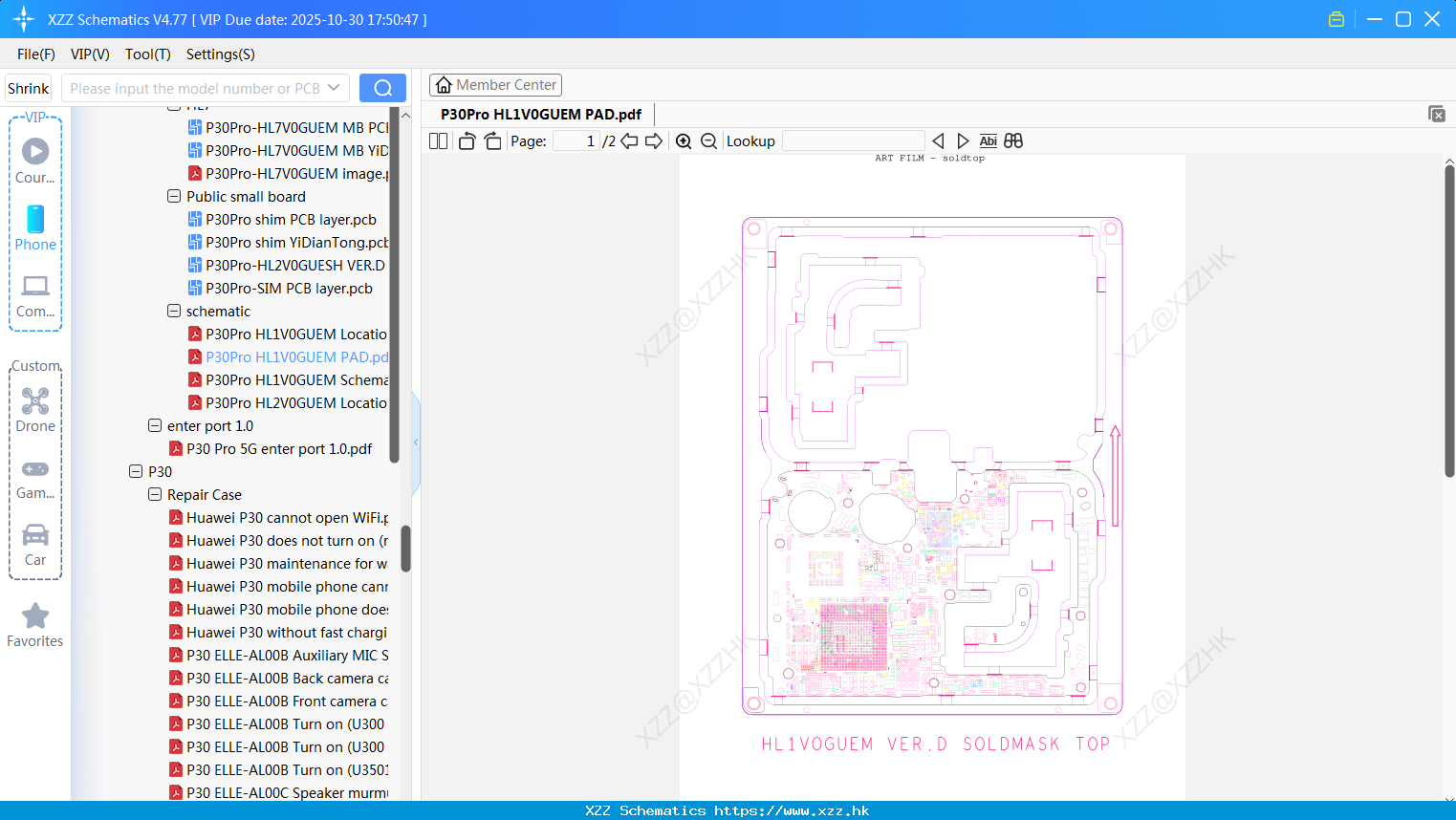
Task: Click the file tree vertical scrollbar thumb
Action: point(405,549)
